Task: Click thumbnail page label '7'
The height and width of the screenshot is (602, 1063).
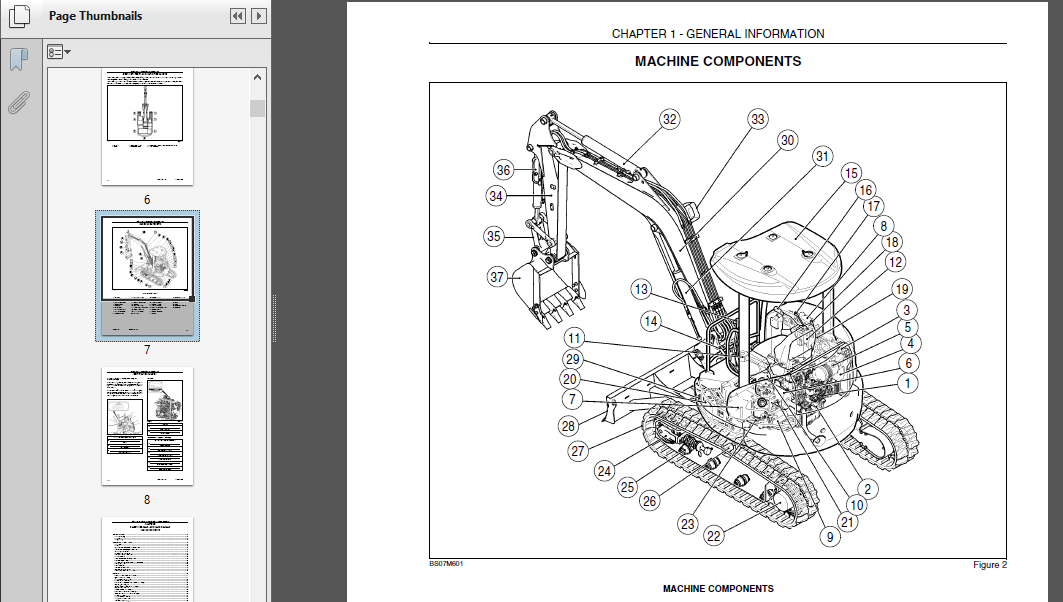Action: pyautogui.click(x=146, y=350)
